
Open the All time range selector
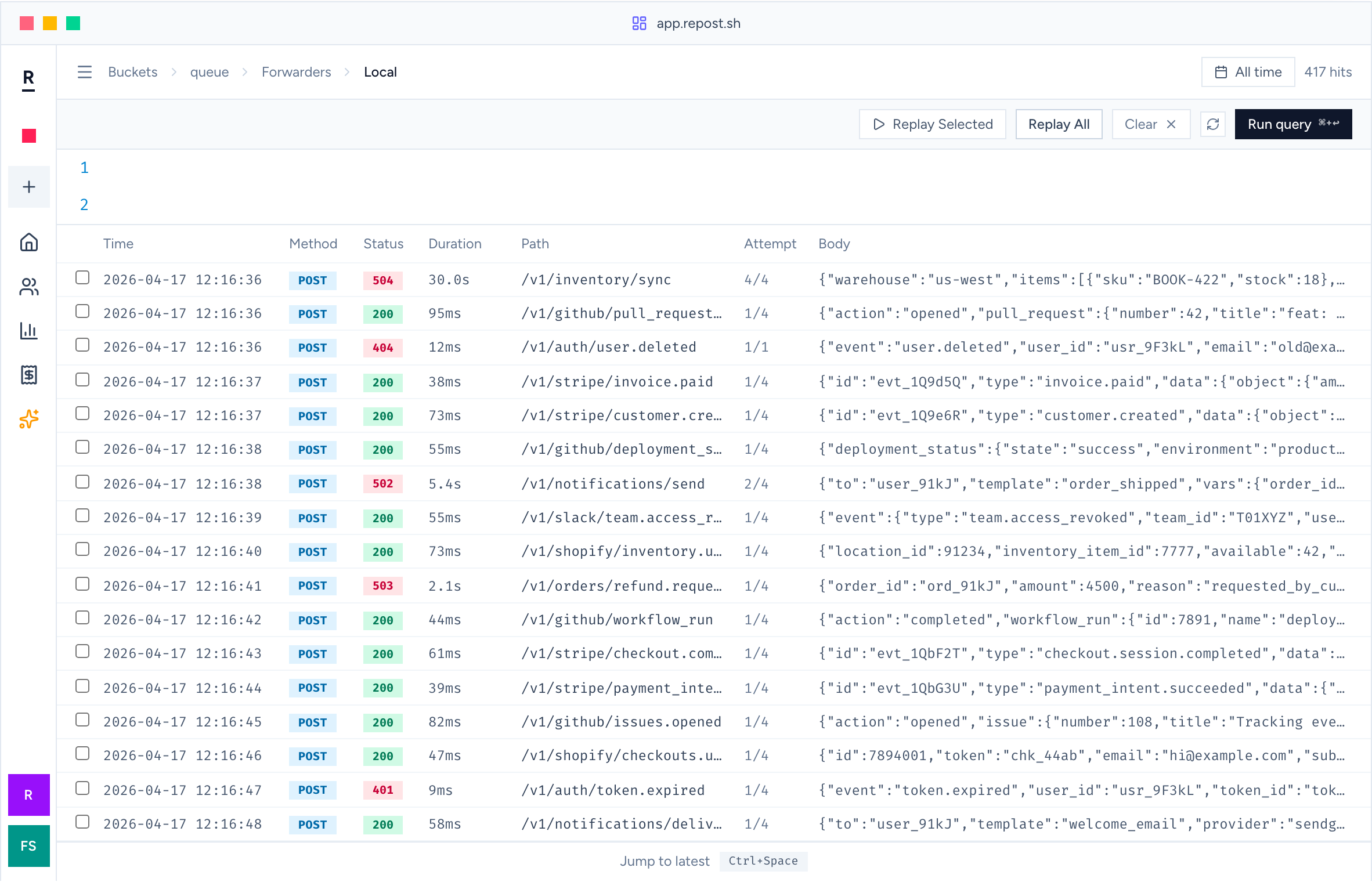point(1248,72)
